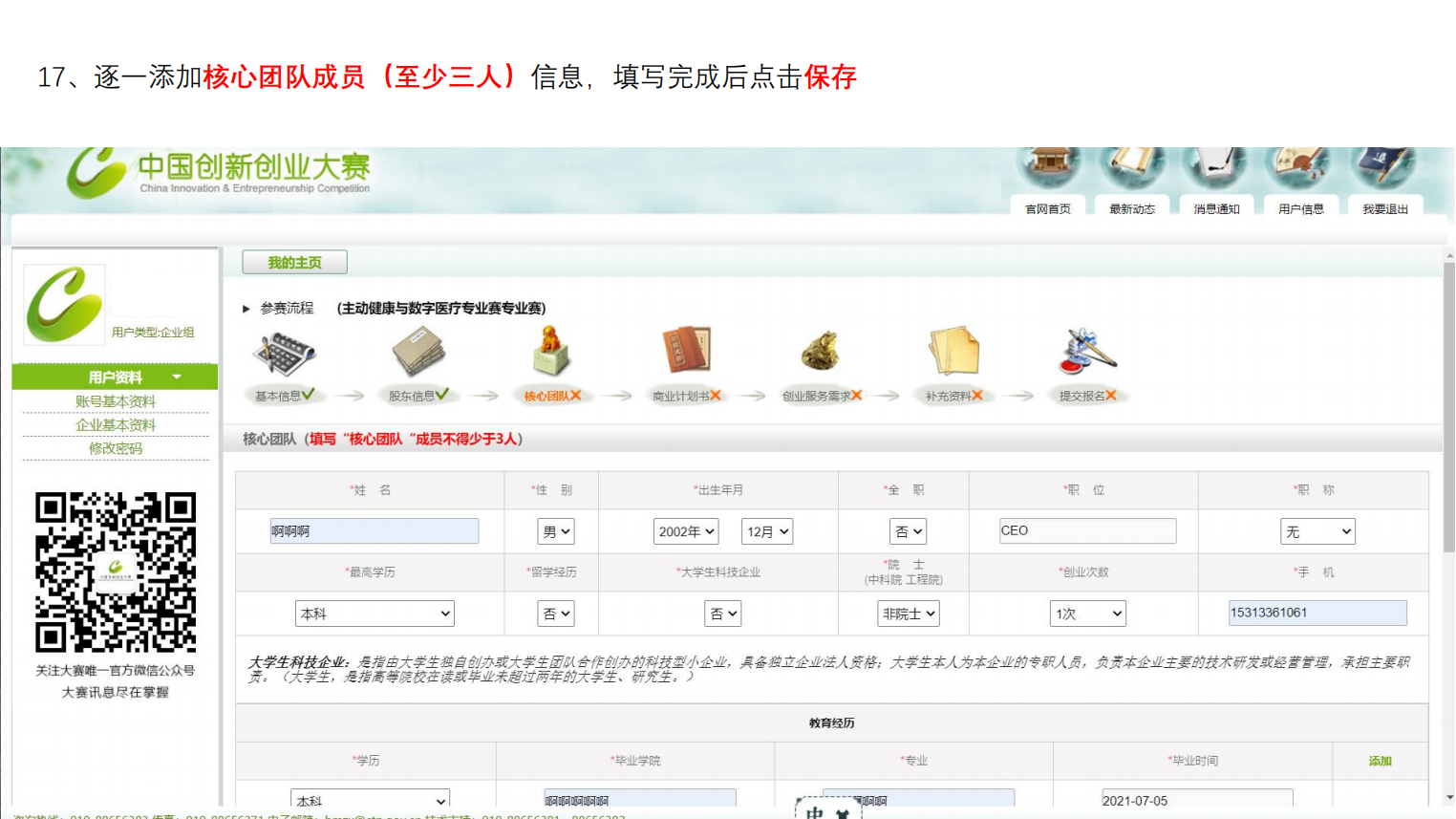Image resolution: width=1456 pixels, height=819 pixels.
Task: Open 企业基本资料 link
Action: point(116,425)
